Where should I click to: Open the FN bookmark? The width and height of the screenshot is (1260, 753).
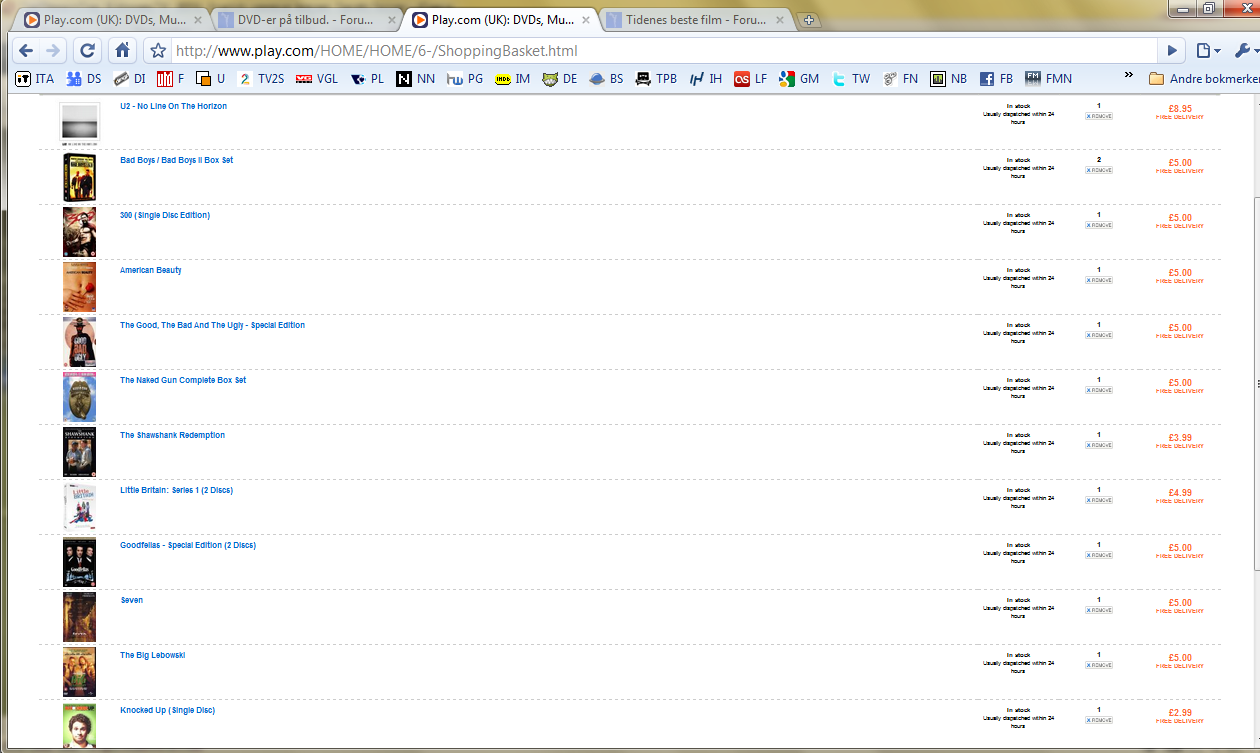click(x=901, y=78)
